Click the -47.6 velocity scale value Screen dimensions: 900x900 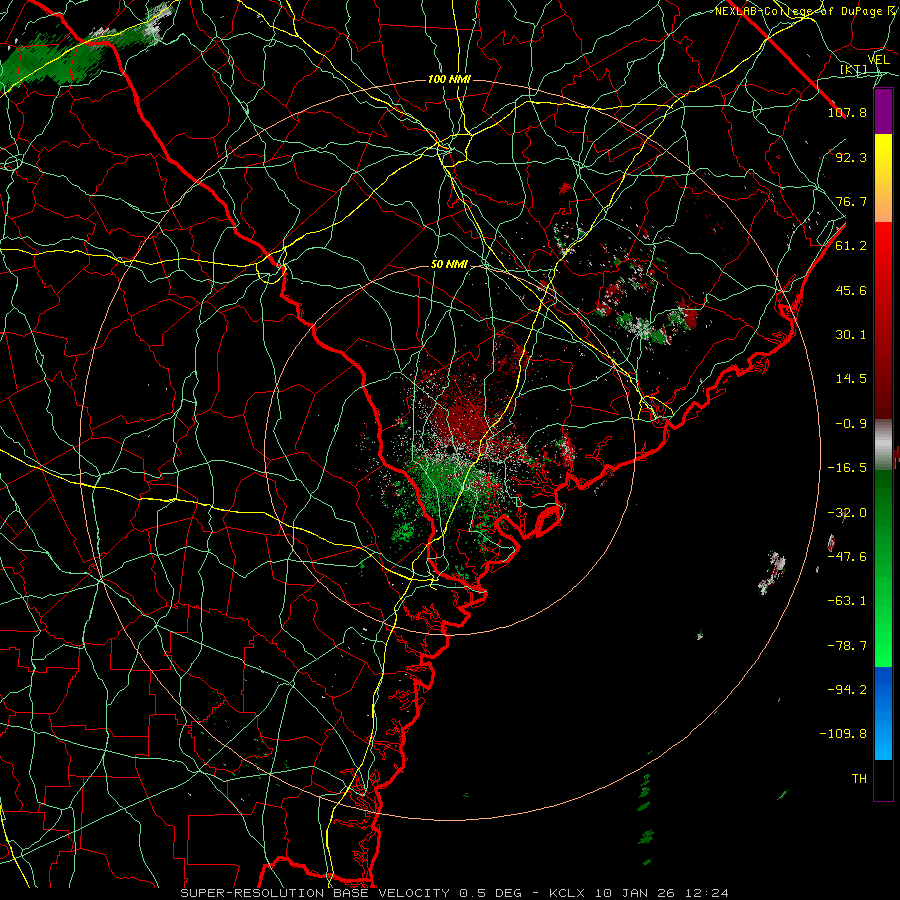(847, 557)
